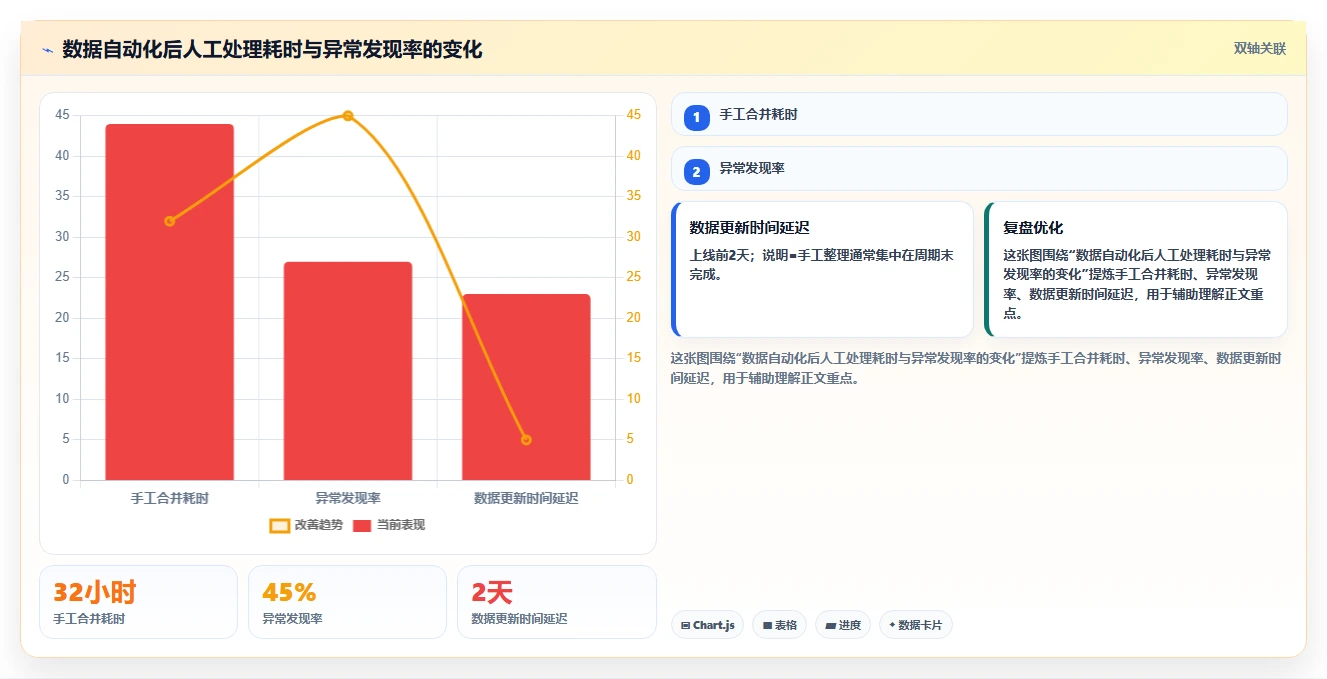Screen dimensions: 1327x679
Task: Open the 异常发现率 list item
Action: 979,168
